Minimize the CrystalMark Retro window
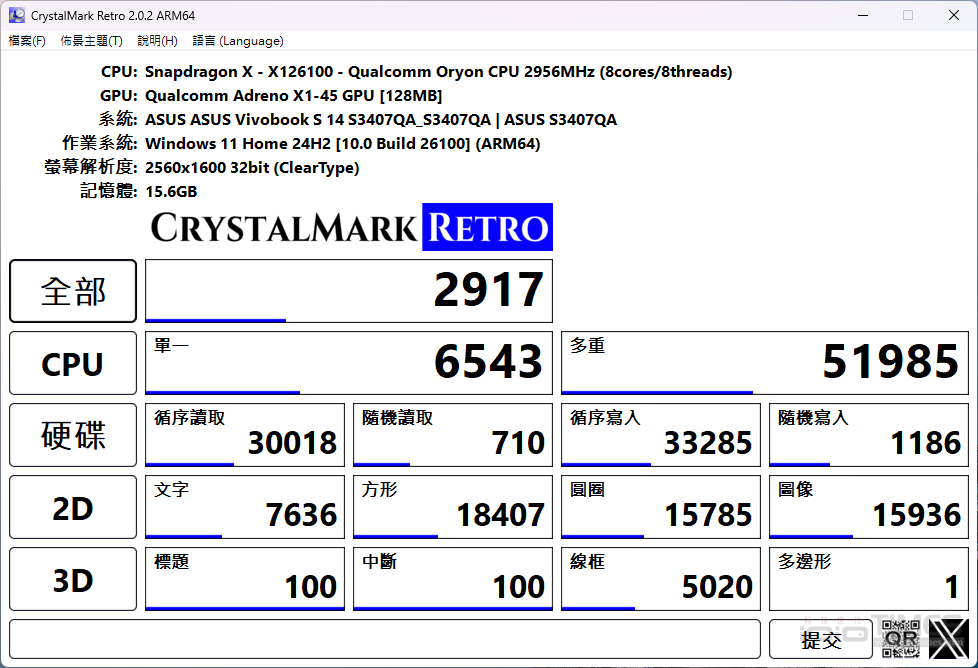 click(x=863, y=15)
